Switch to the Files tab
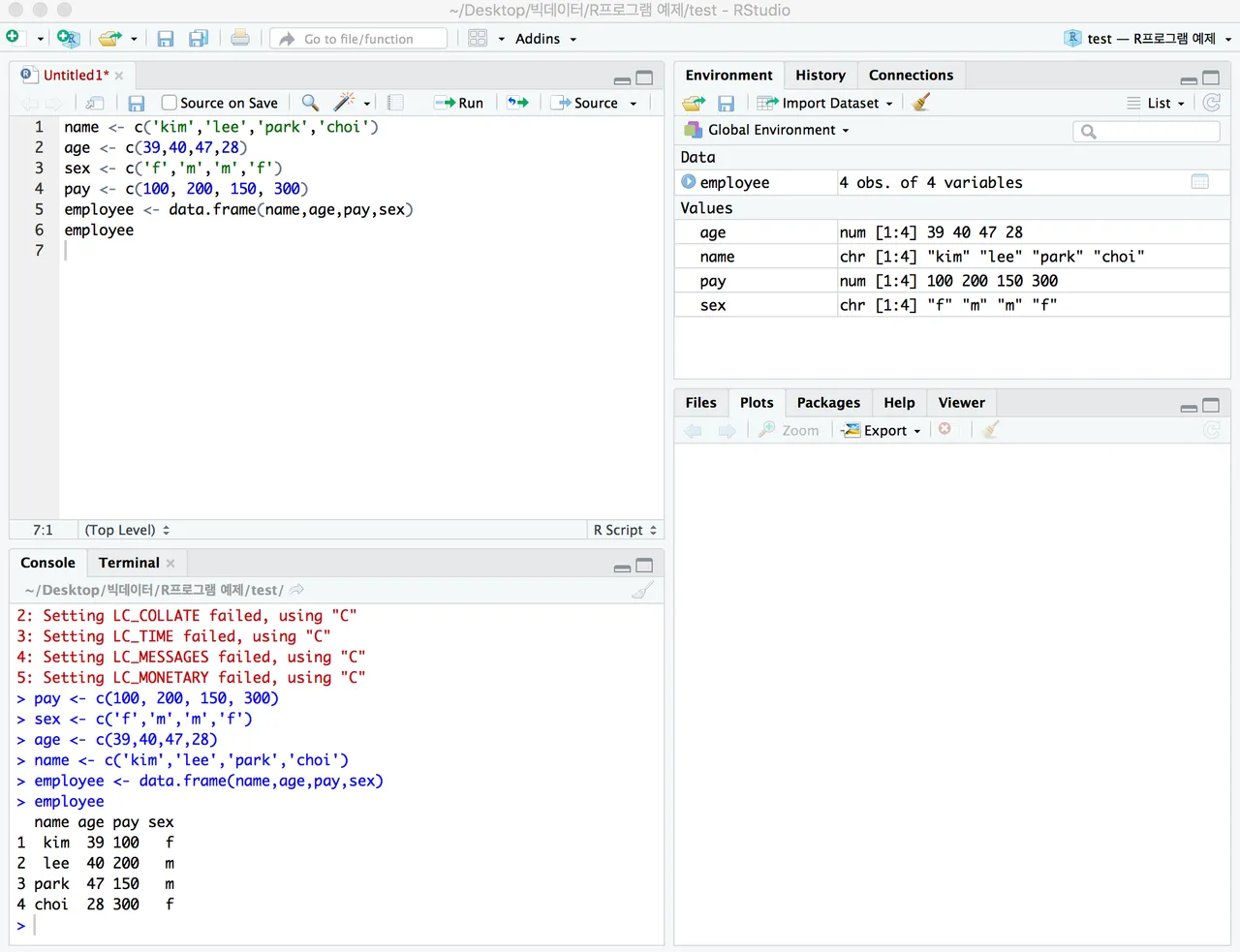This screenshot has height=952, width=1240. pos(700,402)
